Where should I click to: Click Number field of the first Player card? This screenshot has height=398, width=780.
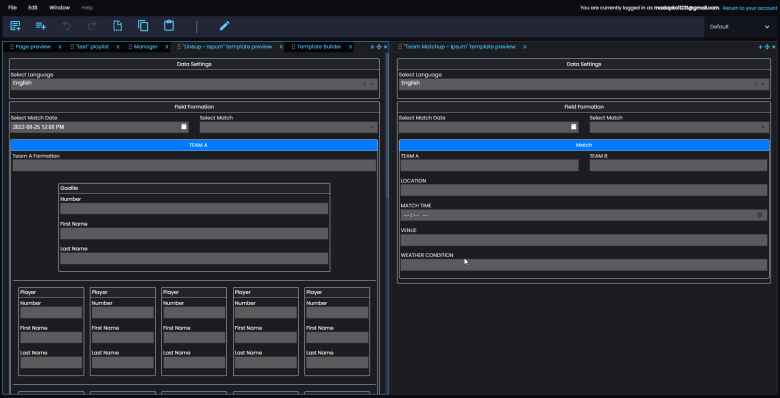[51, 312]
